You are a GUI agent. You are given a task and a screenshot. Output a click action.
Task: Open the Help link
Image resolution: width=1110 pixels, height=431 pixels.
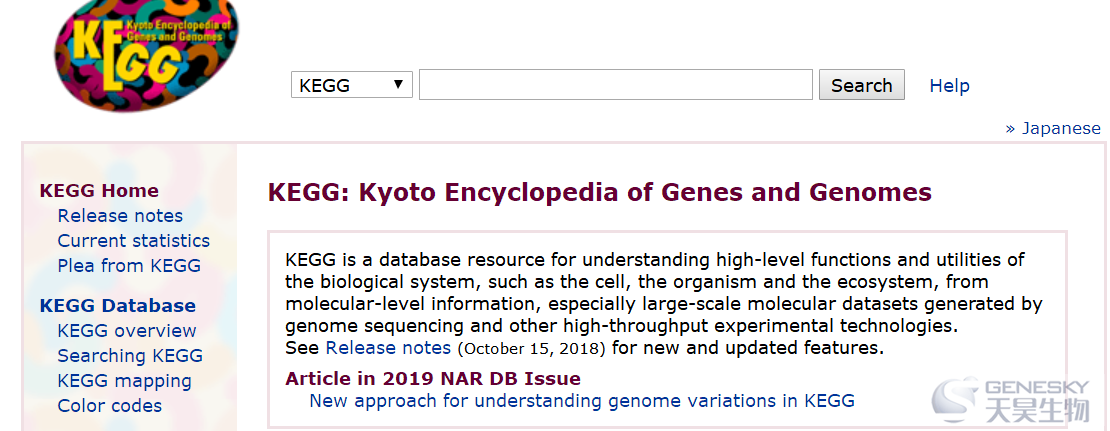[x=949, y=86]
